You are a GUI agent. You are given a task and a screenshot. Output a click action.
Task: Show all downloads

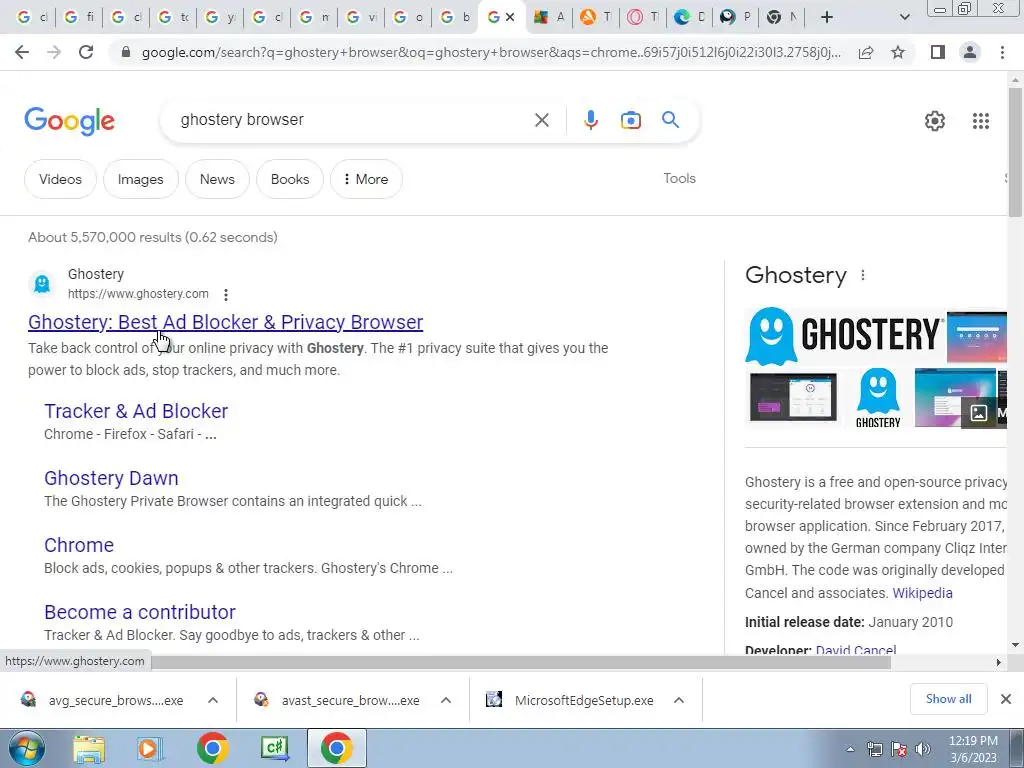click(x=948, y=699)
